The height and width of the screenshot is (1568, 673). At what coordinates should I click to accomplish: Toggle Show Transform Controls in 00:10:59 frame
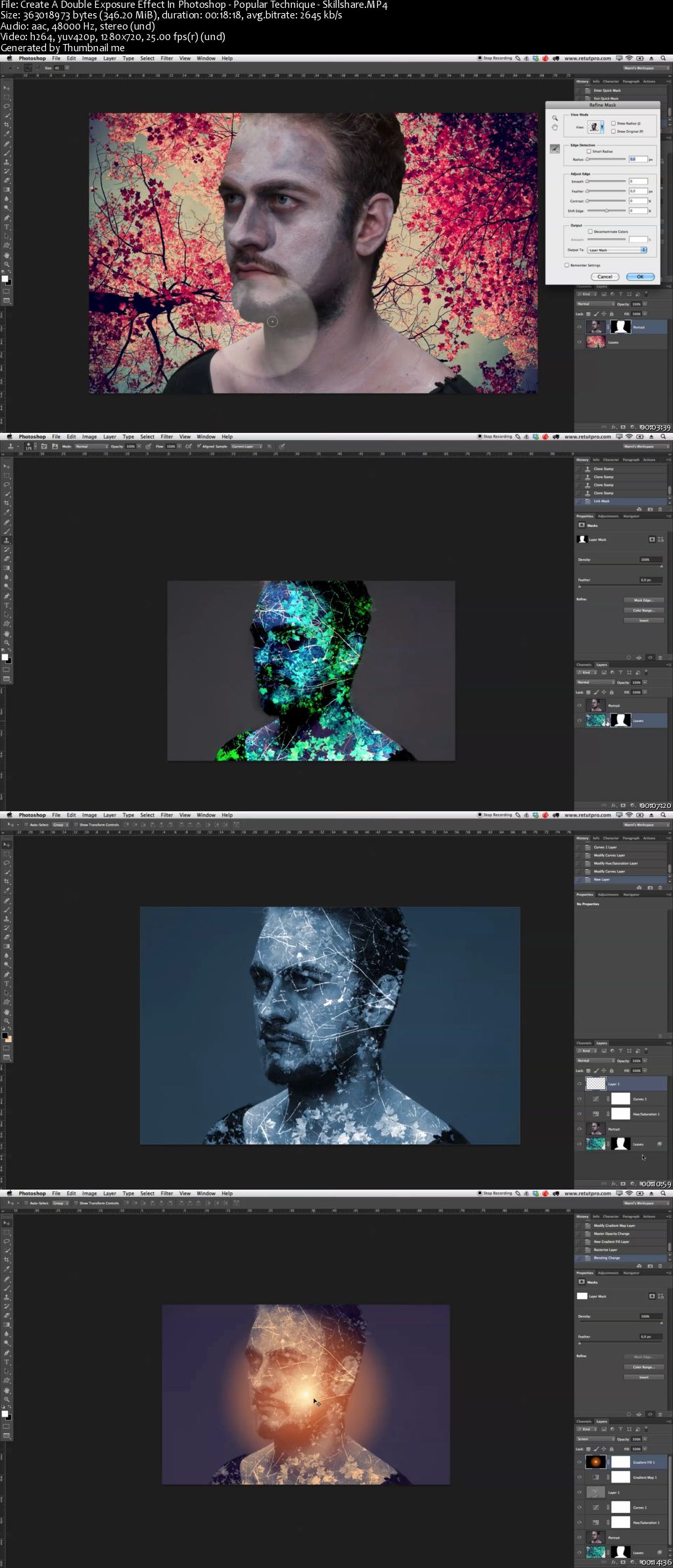click(76, 824)
